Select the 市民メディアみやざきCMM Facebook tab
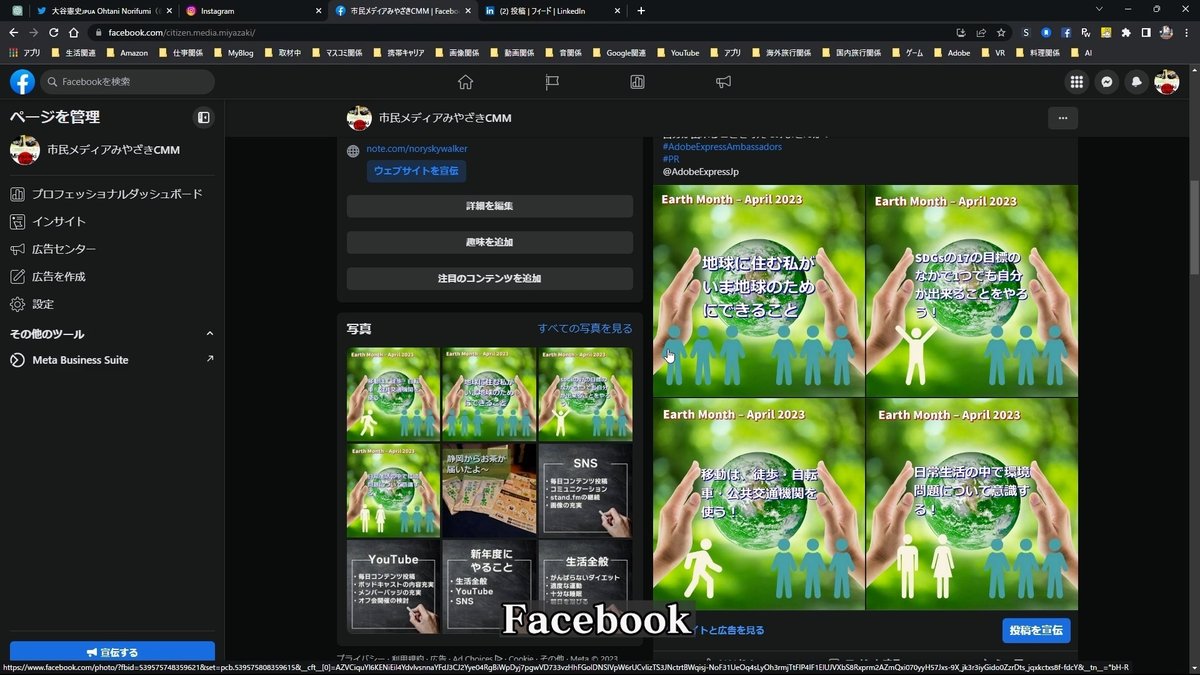 (x=402, y=10)
